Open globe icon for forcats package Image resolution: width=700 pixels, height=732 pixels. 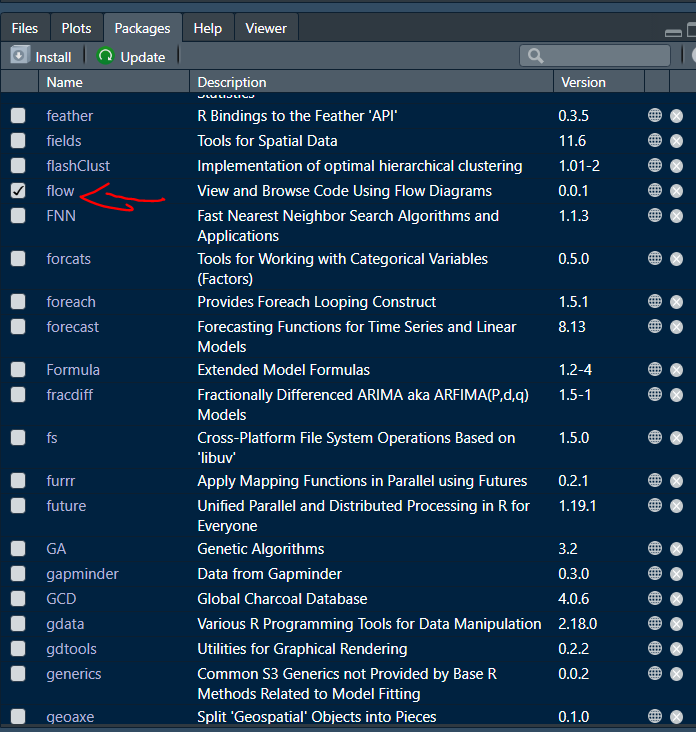[x=655, y=258]
